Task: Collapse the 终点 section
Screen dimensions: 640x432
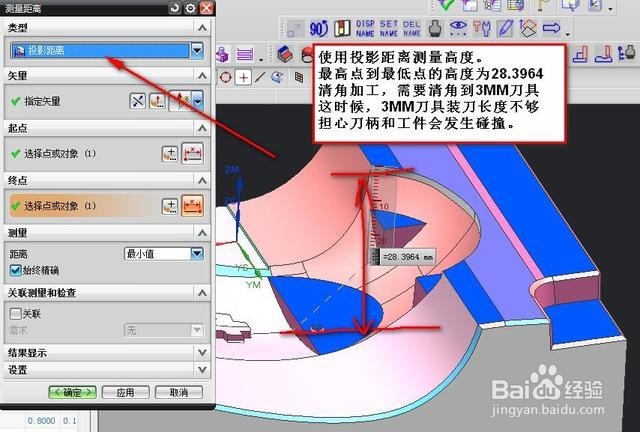Action: [x=202, y=180]
